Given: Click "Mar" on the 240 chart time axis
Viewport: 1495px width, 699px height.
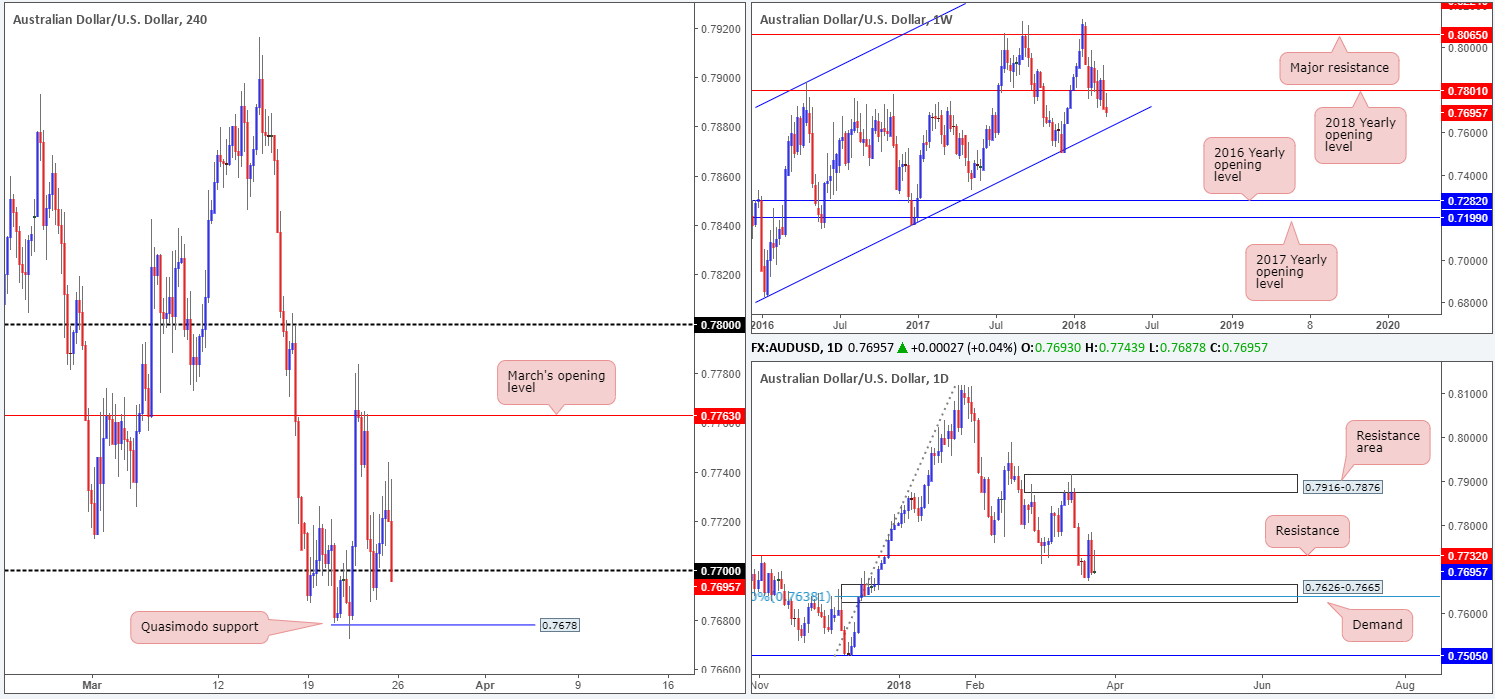Looking at the screenshot, I should [92, 685].
